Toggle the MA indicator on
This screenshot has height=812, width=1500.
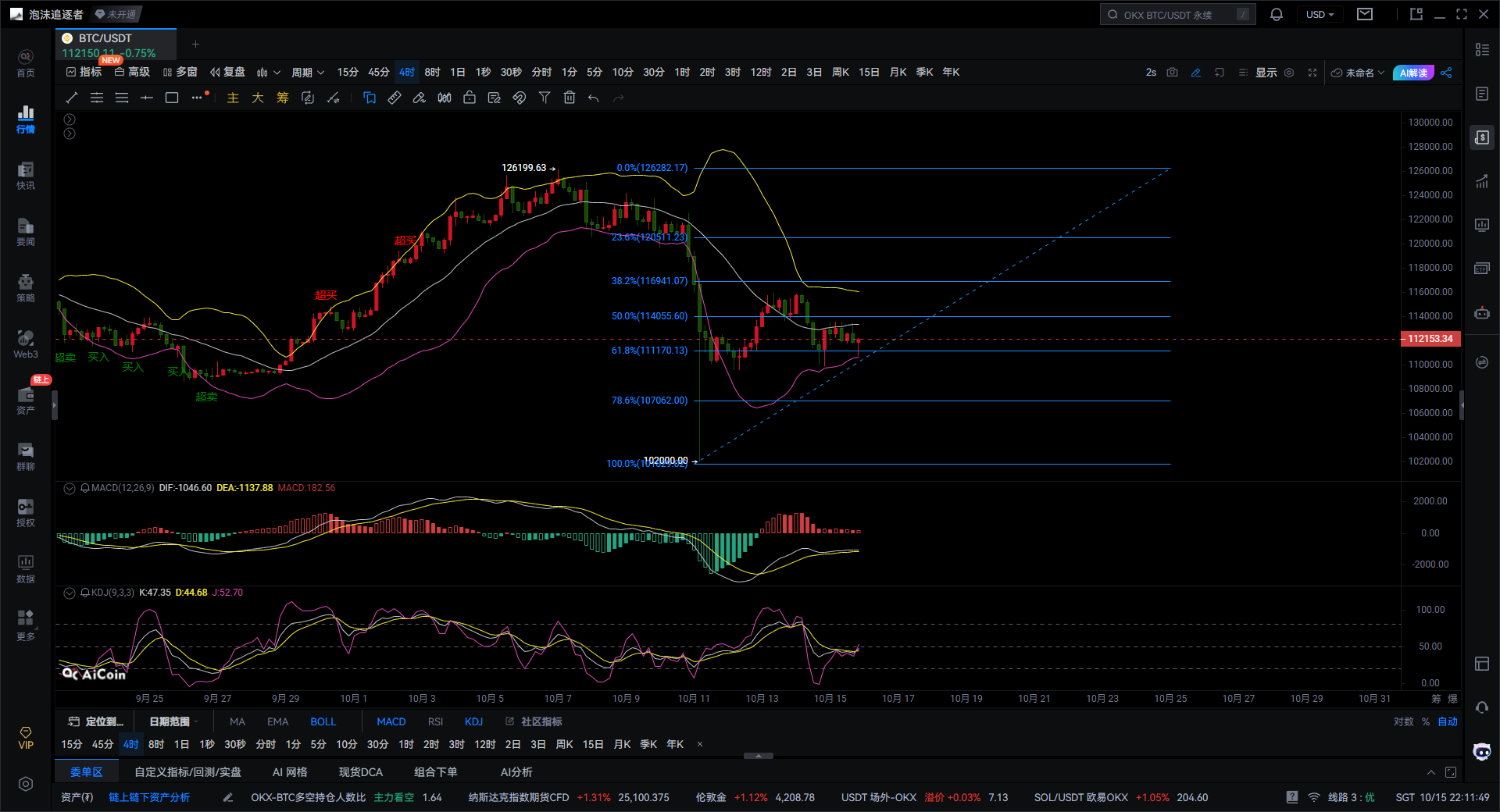[x=237, y=721]
